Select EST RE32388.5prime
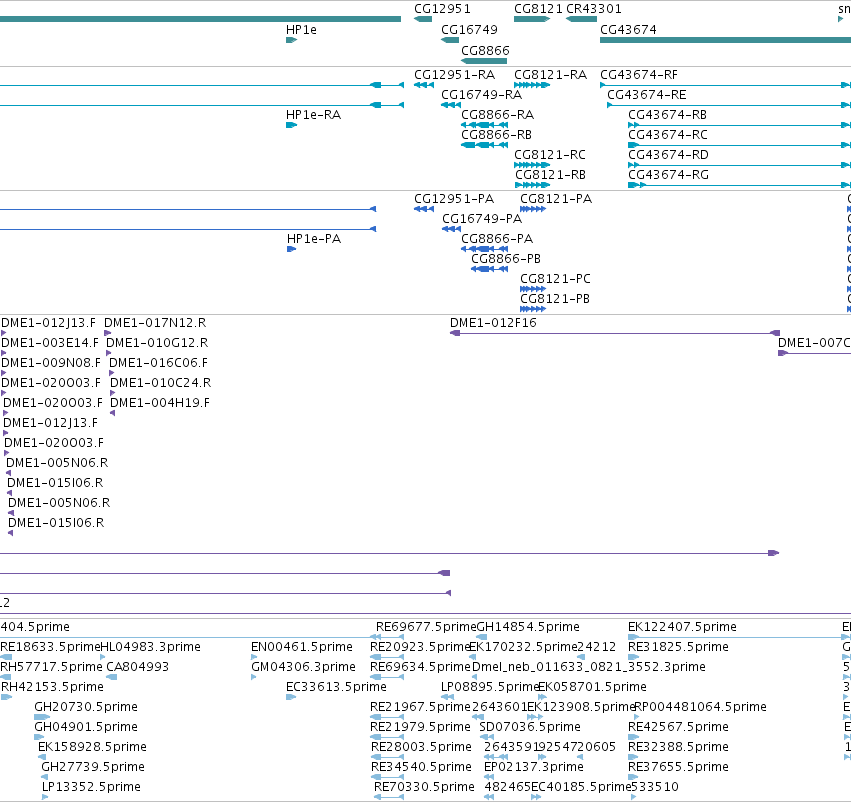 pos(678,747)
